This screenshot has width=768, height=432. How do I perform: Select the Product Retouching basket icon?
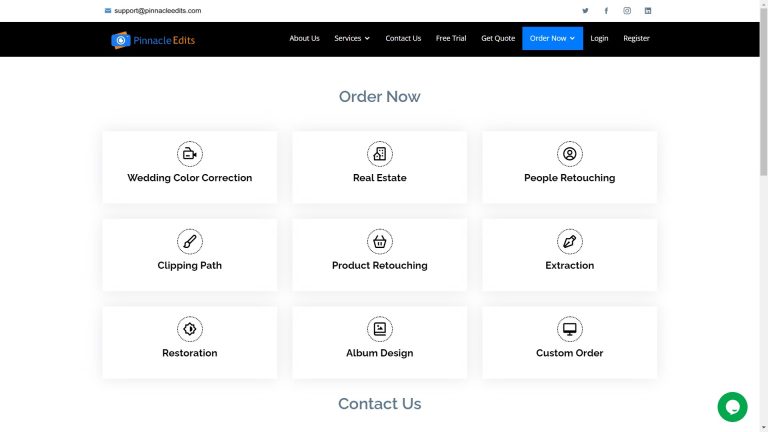(379, 241)
